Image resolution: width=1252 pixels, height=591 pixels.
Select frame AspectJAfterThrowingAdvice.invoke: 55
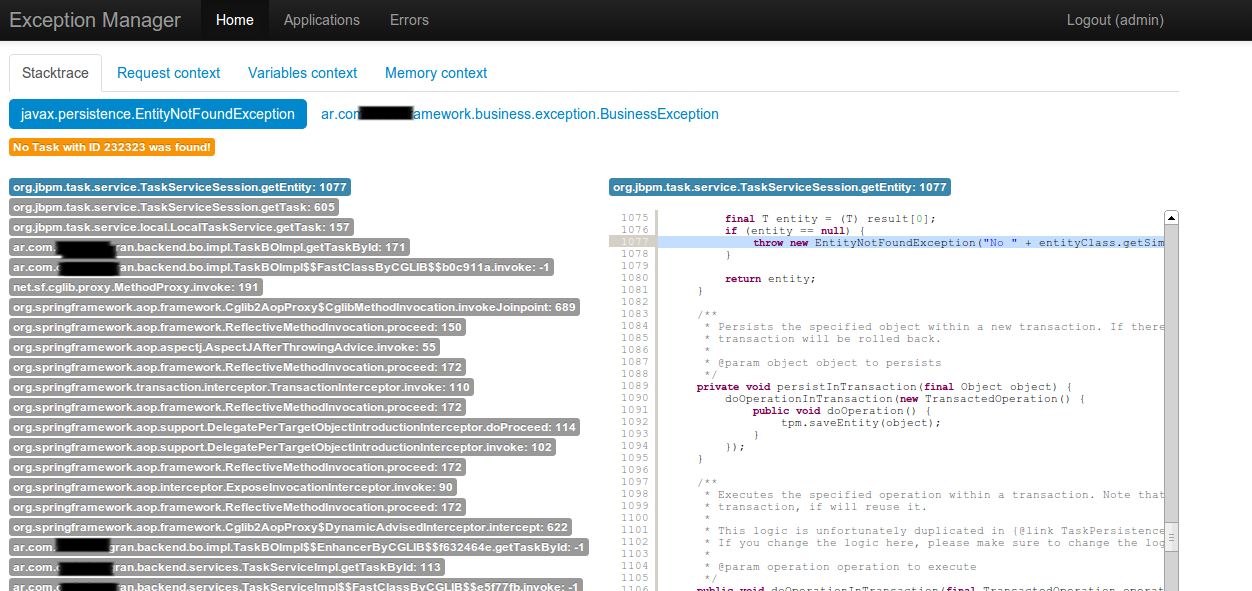click(x=225, y=347)
